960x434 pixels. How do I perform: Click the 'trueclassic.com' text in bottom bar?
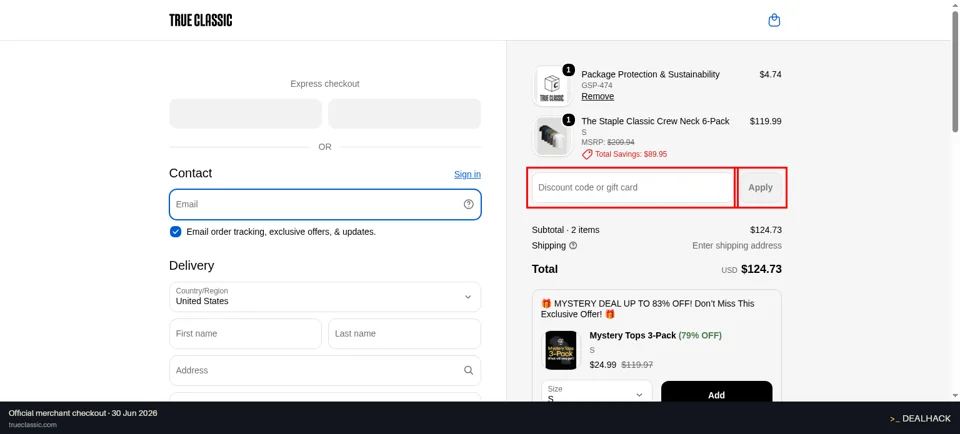[x=33, y=424]
